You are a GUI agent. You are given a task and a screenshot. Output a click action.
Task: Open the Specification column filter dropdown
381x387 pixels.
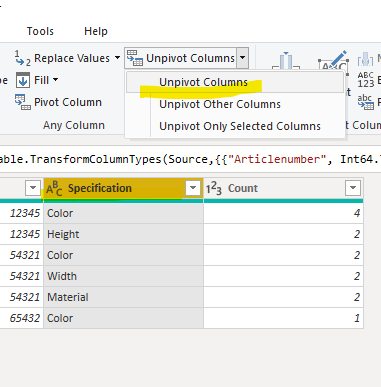click(193, 188)
